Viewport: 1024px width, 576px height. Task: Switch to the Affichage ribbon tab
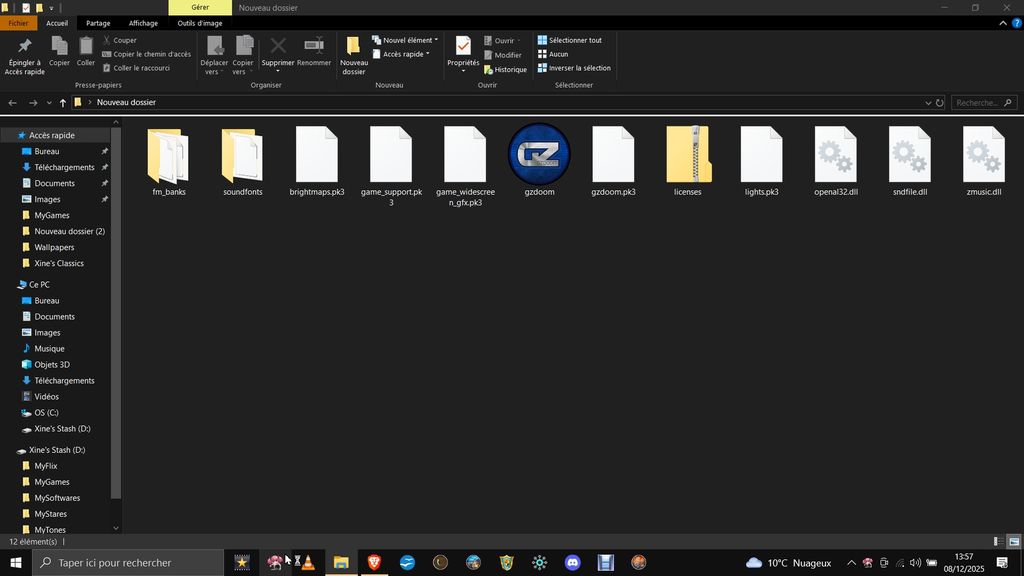(x=143, y=23)
